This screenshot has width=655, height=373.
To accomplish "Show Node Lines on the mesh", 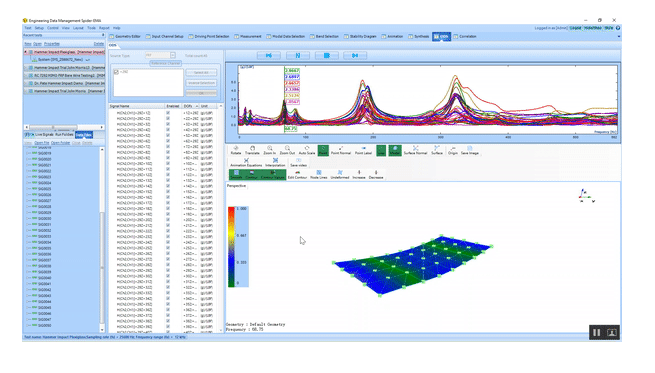I will (319, 175).
